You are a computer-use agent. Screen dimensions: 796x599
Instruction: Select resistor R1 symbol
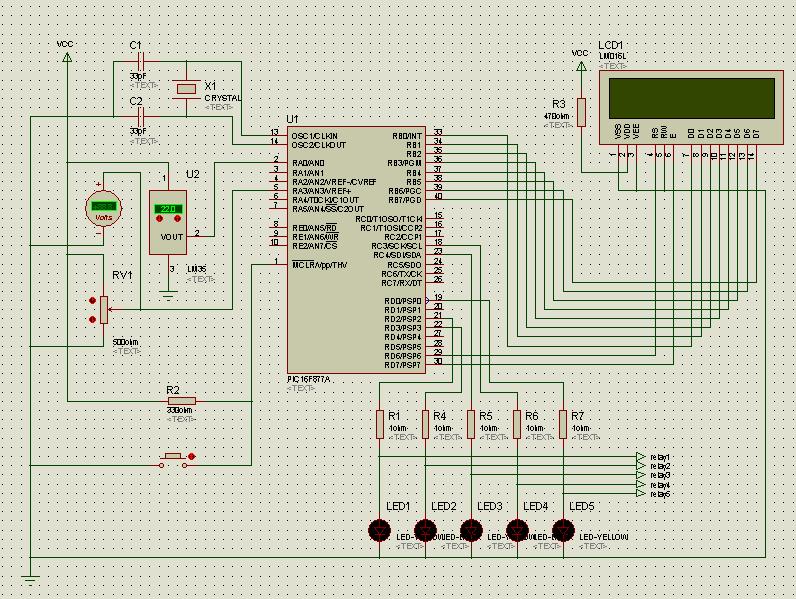(380, 424)
